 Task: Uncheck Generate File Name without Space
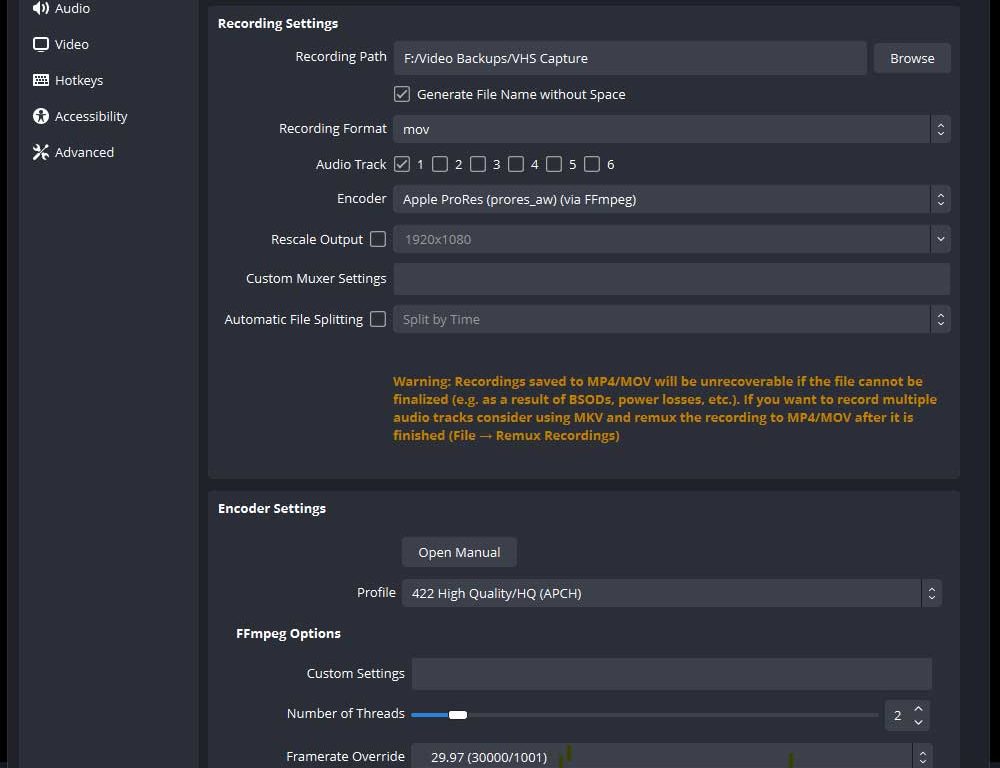[402, 94]
